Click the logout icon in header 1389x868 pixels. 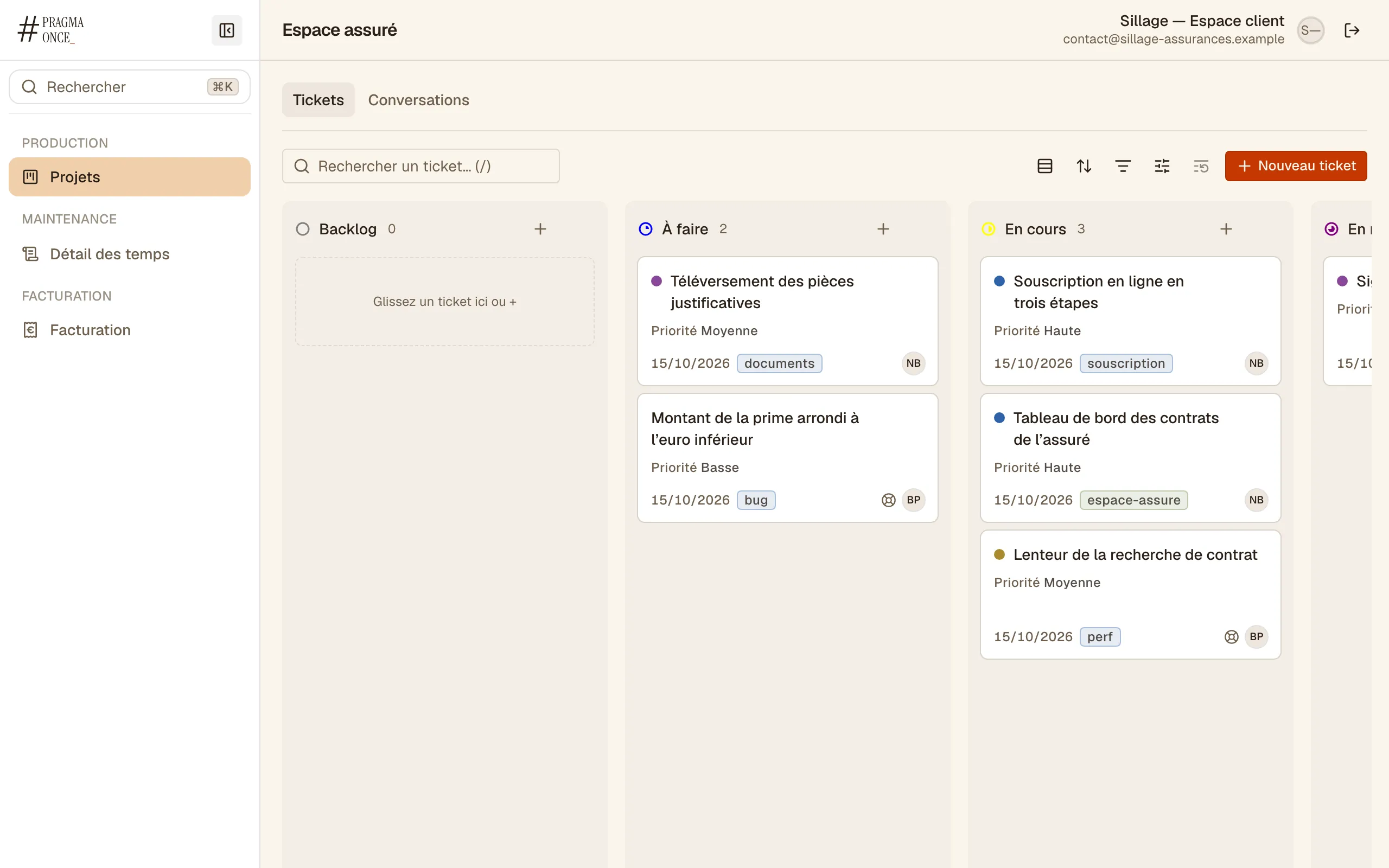point(1352,30)
